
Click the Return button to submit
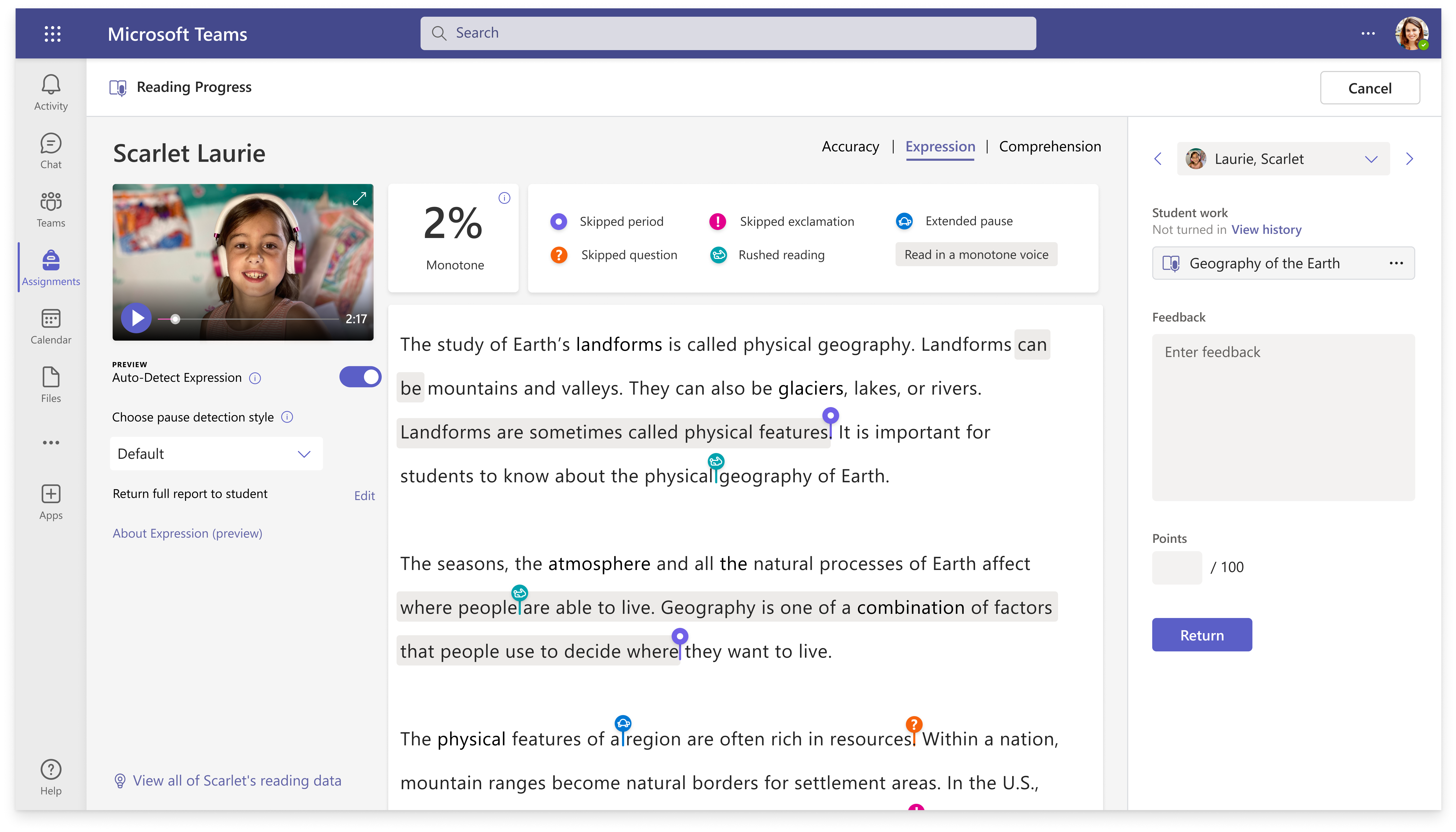(1201, 635)
